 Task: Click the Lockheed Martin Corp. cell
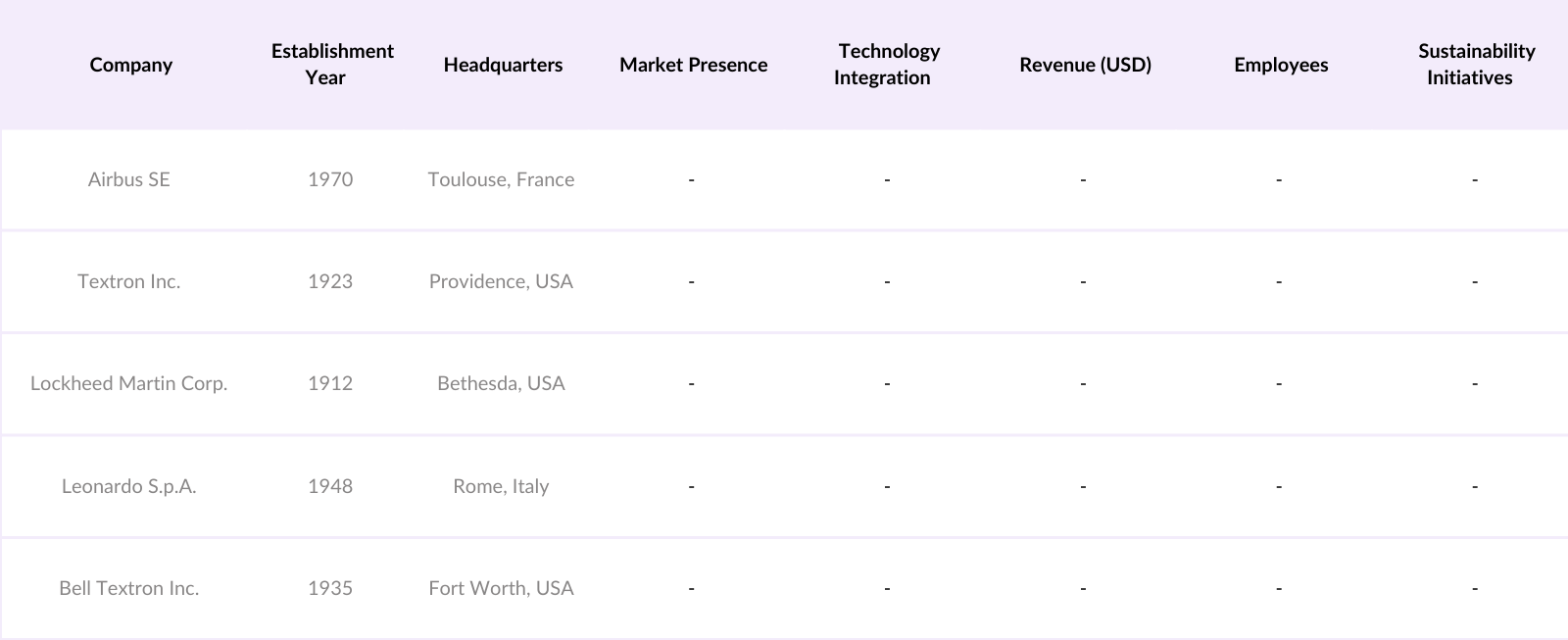click(129, 383)
